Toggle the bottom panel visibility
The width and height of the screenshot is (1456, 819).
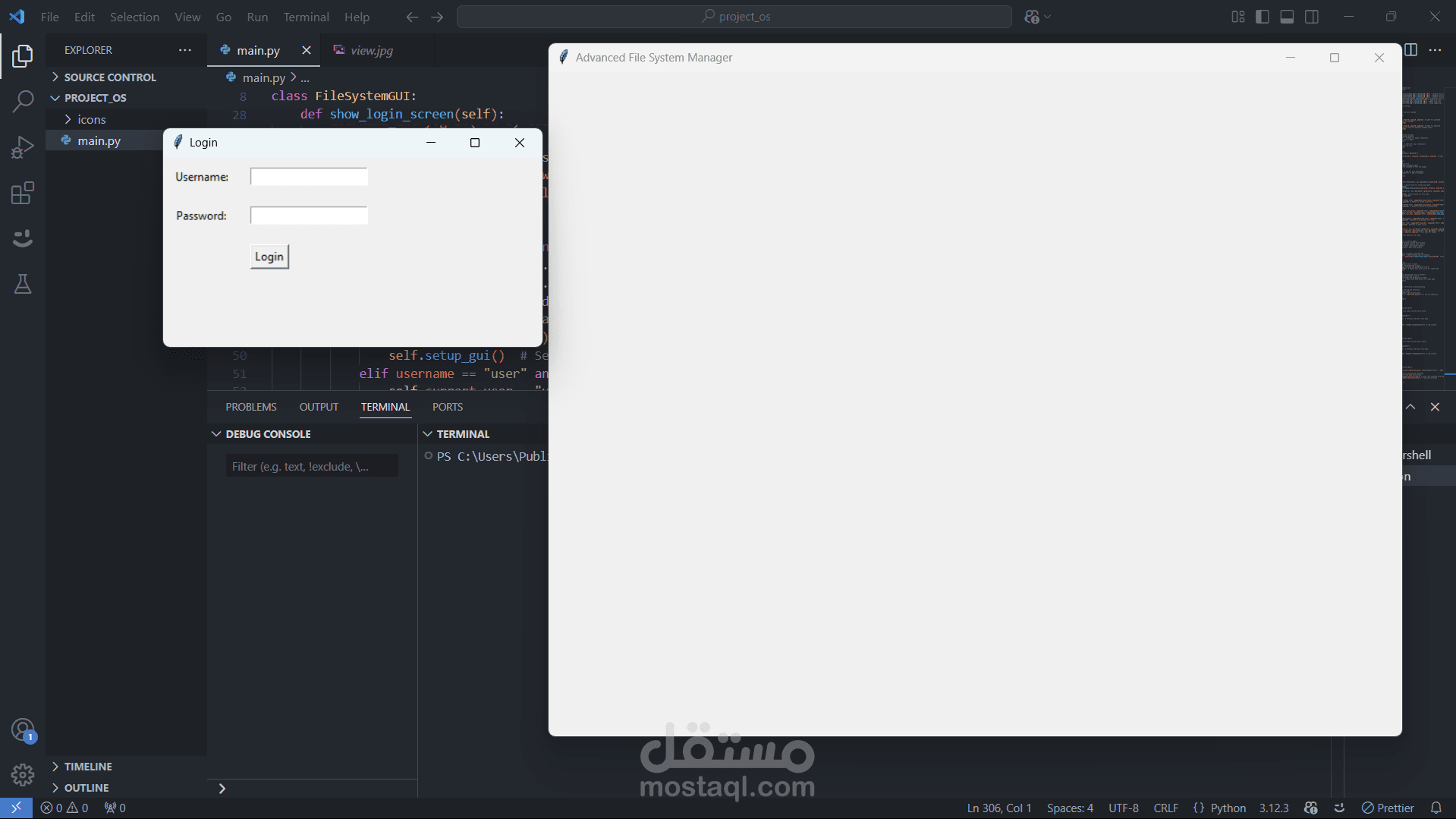click(1287, 17)
